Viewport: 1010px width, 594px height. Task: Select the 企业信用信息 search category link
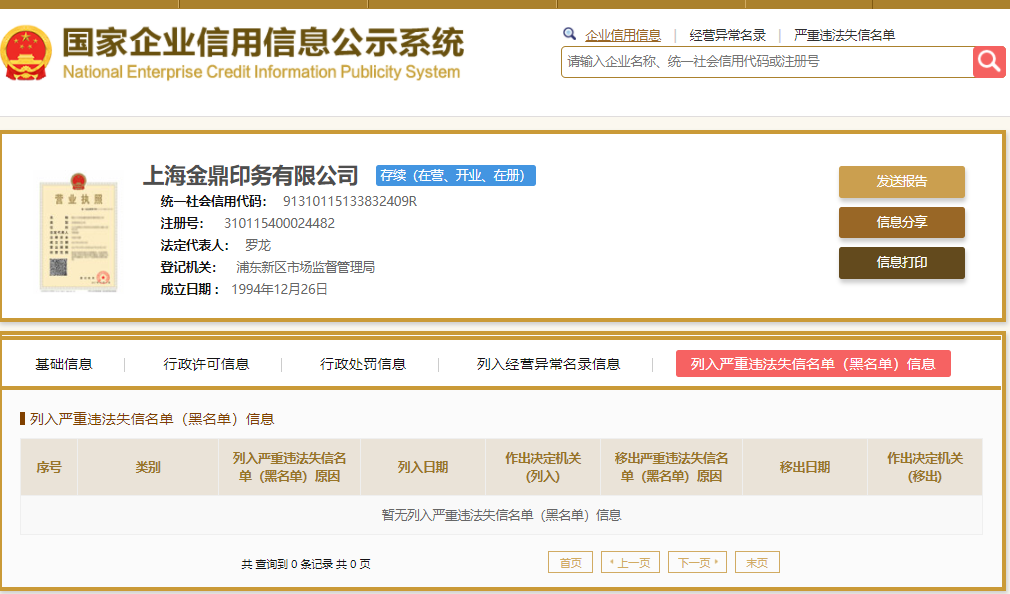tap(623, 35)
